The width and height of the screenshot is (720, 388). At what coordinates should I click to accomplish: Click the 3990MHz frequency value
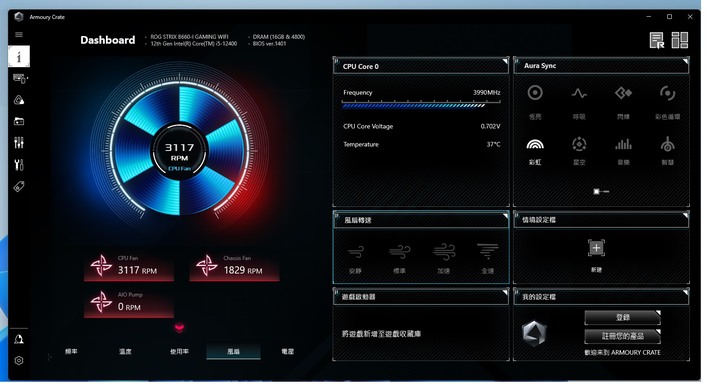(487, 92)
